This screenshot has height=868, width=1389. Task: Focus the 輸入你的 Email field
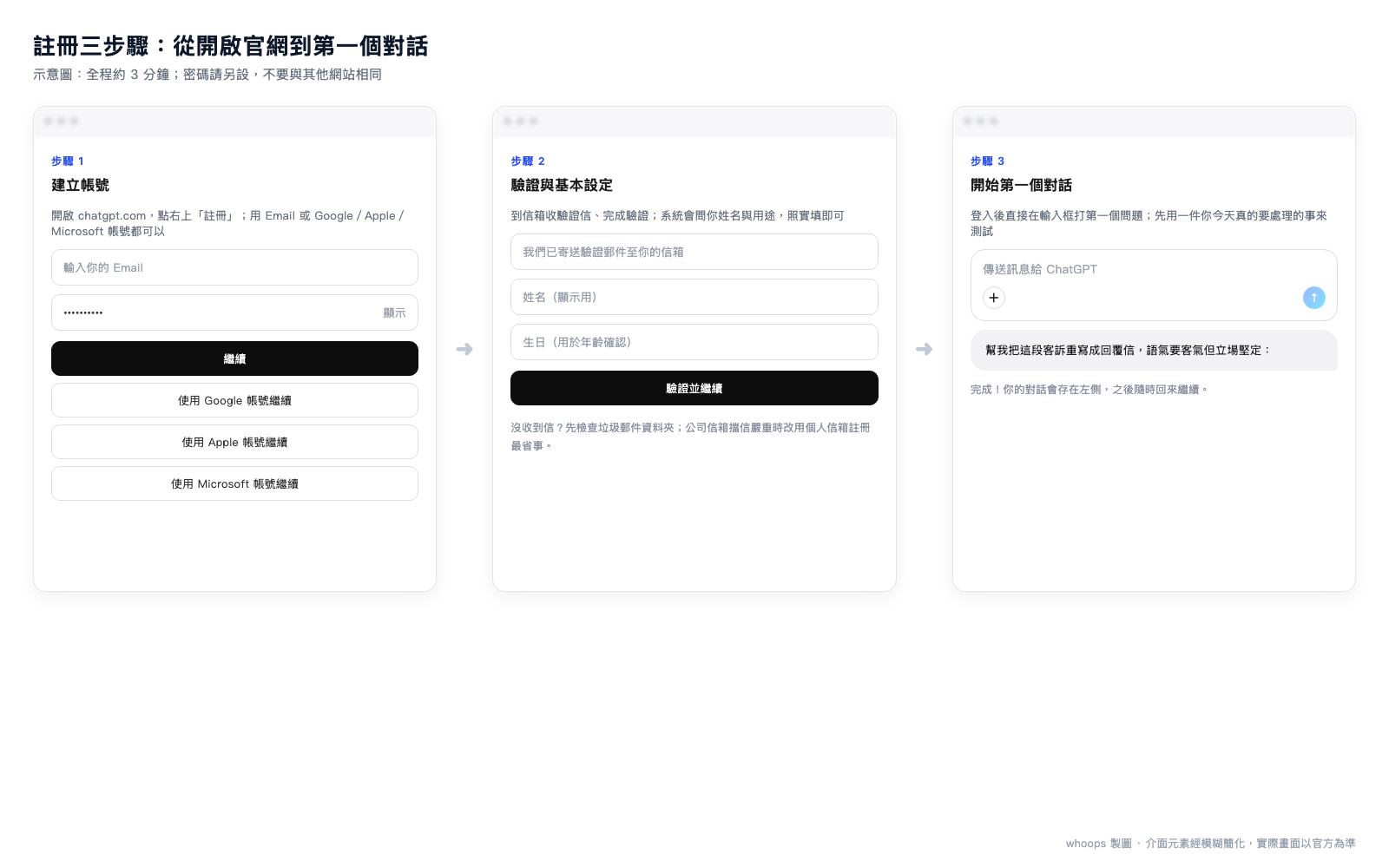coord(234,267)
